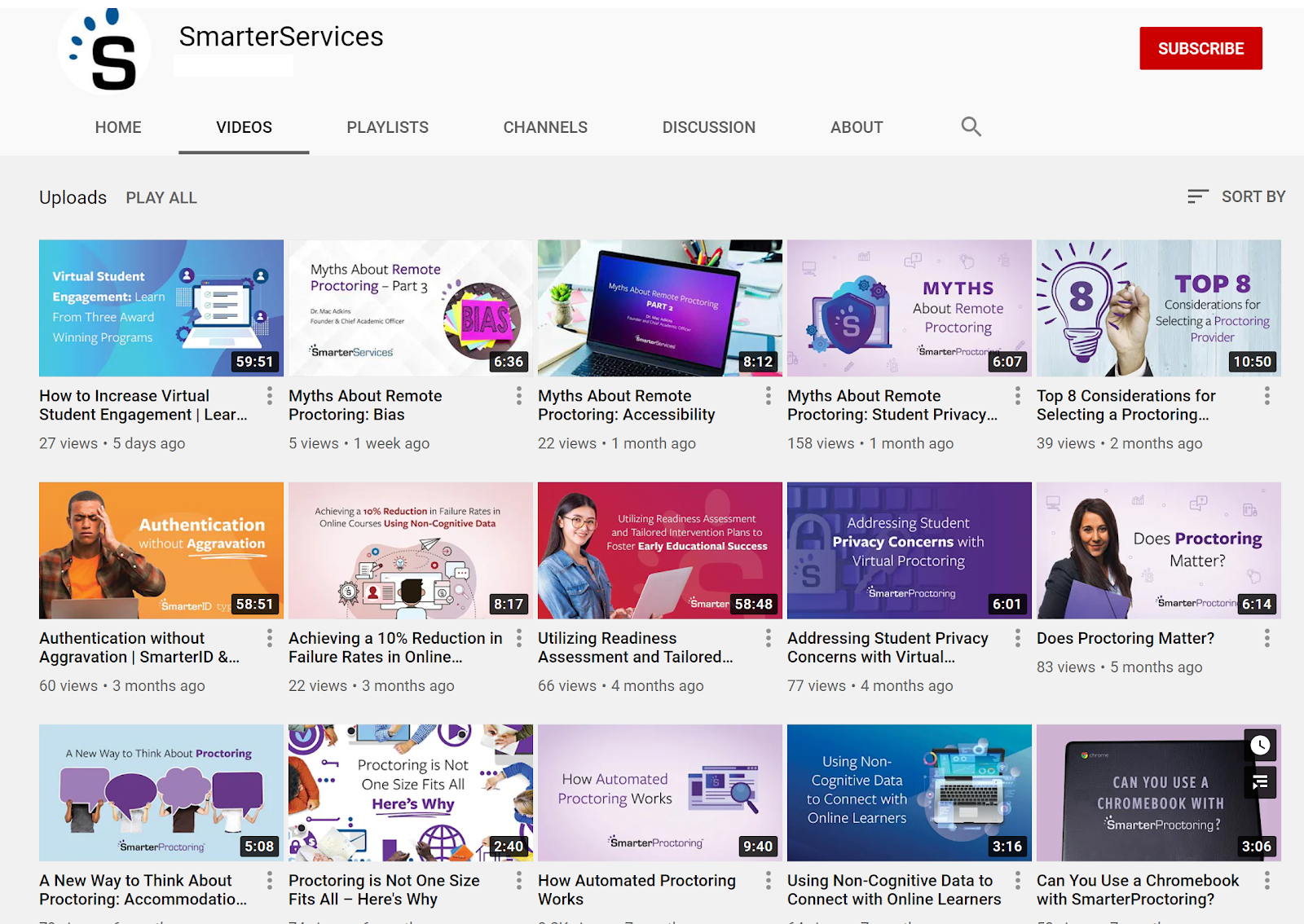Go to the HOME tab

[x=118, y=127]
